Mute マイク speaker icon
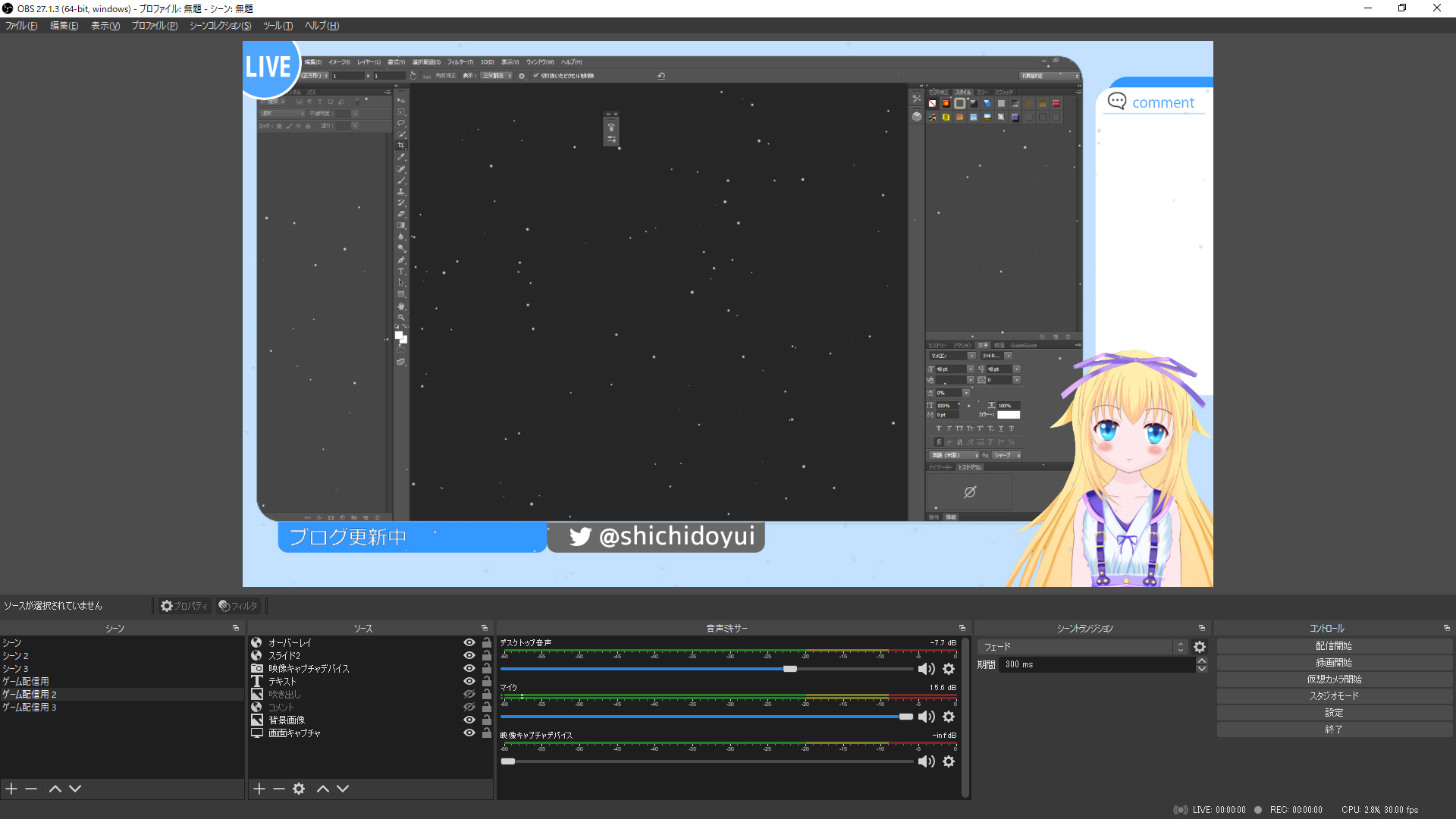The width and height of the screenshot is (1456, 819). coord(926,717)
